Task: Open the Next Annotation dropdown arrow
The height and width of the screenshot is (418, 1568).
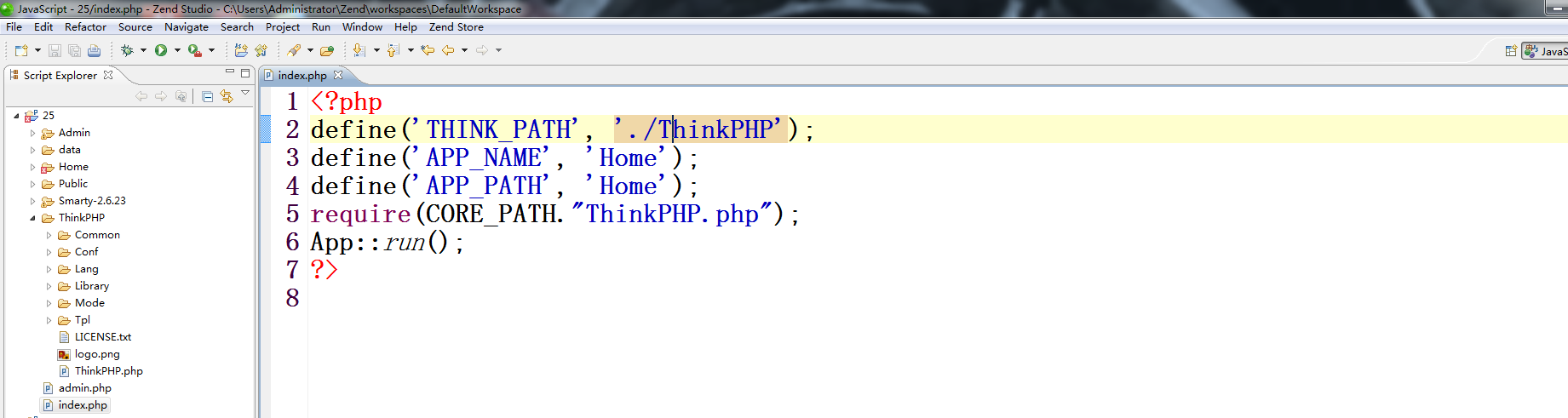Action: (x=376, y=50)
